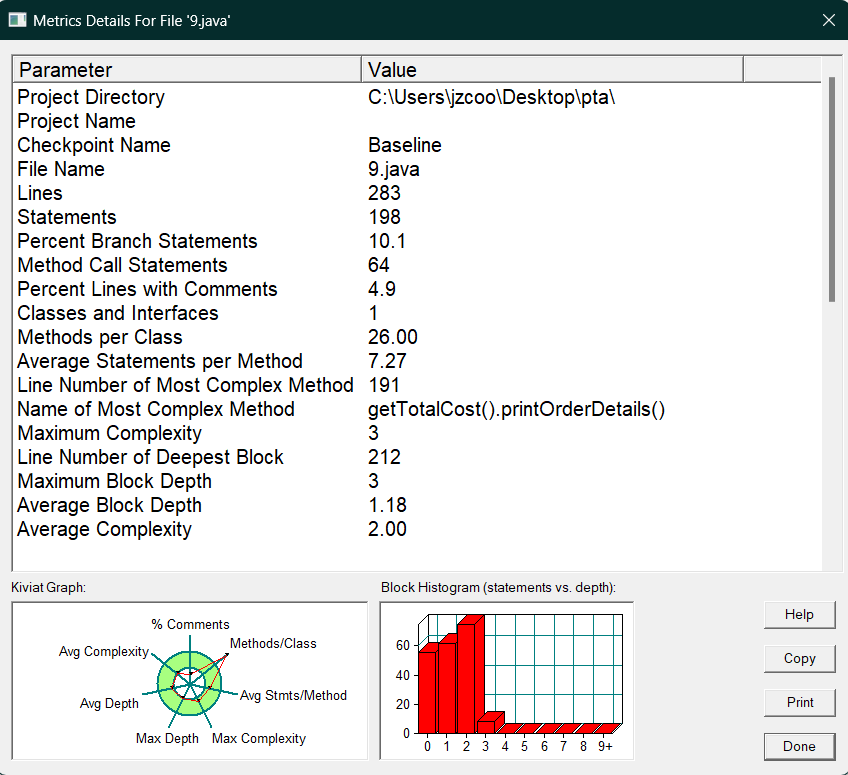This screenshot has height=775, width=848.
Task: Select the Maximum Block Depth row
Action: tap(416, 481)
